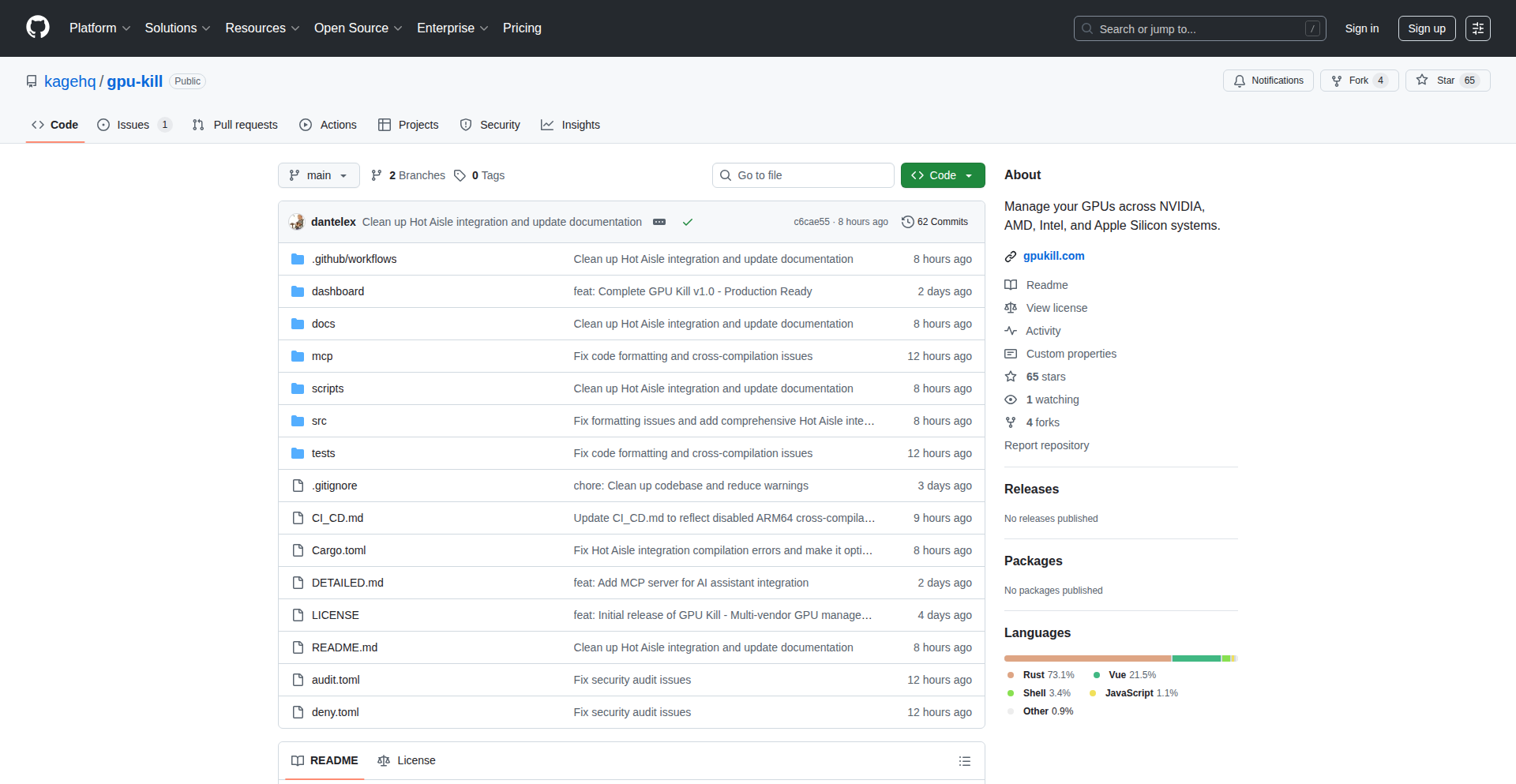Click the commit status green checkmark
This screenshot has width=1516, height=784.
(x=688, y=222)
